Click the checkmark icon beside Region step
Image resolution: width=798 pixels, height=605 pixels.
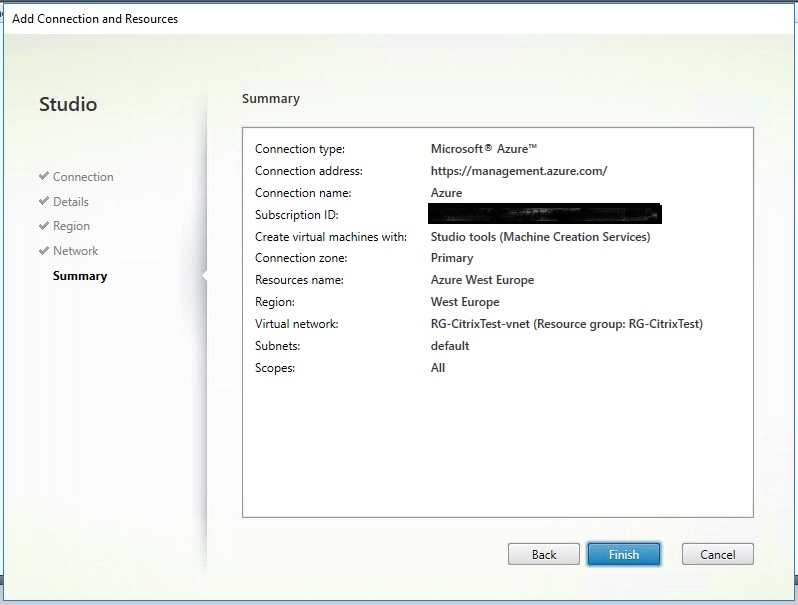click(44, 226)
